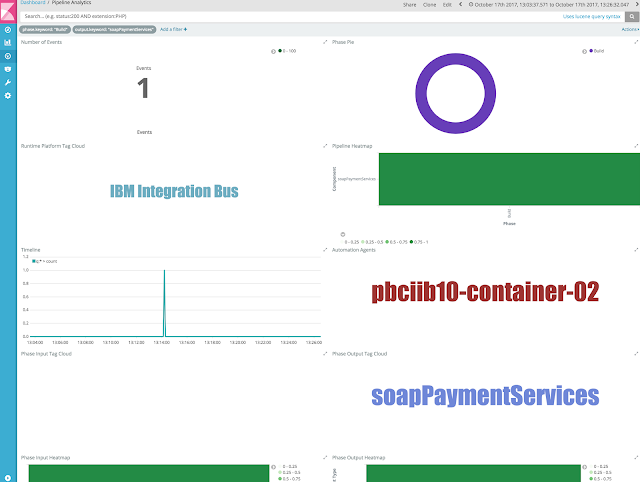Image resolution: width=640 pixels, height=482 pixels.
Task: Click pbciib10-container-02 tag
Action: [x=485, y=292]
